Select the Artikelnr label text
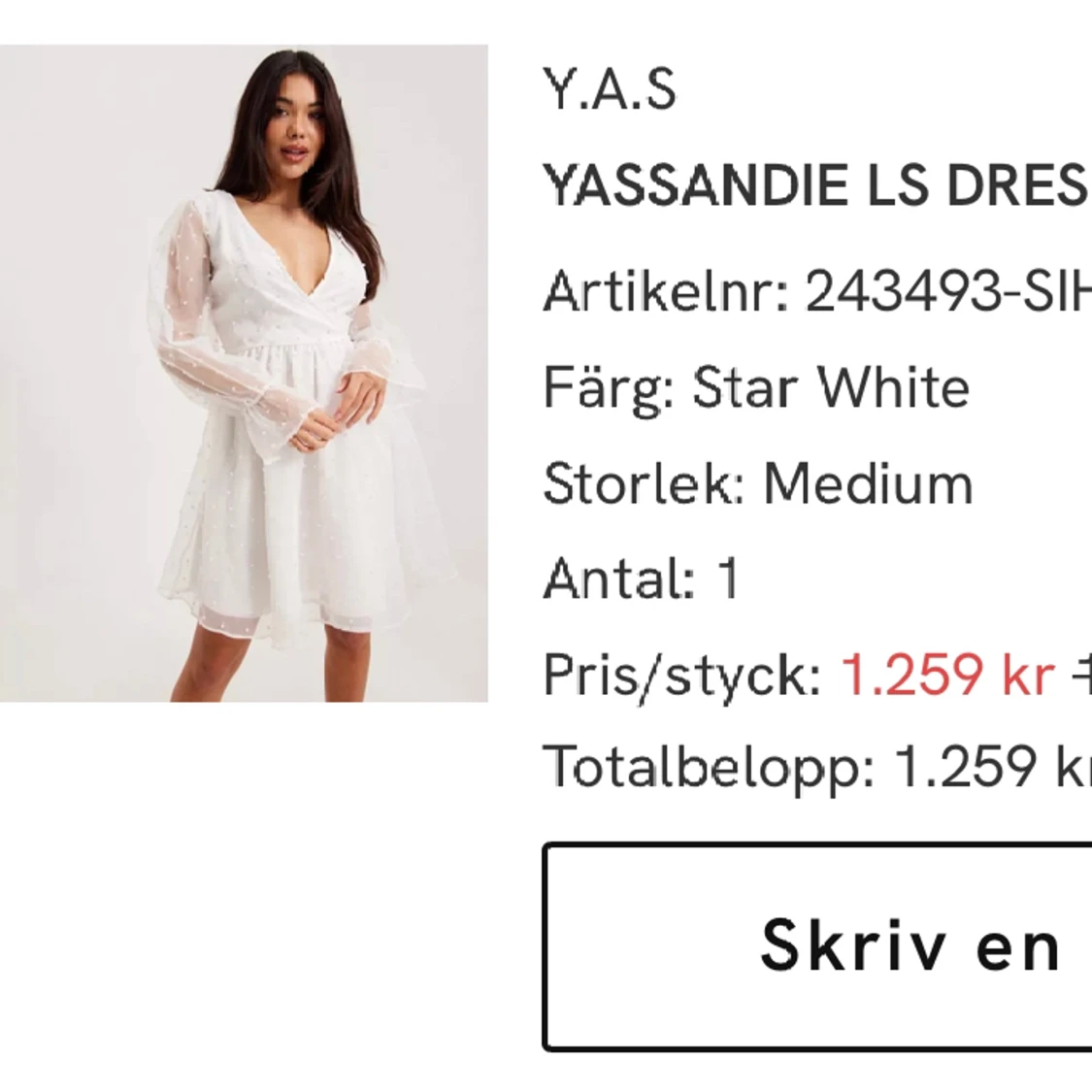Screen dimensions: 1092x1092 pyautogui.click(x=667, y=292)
